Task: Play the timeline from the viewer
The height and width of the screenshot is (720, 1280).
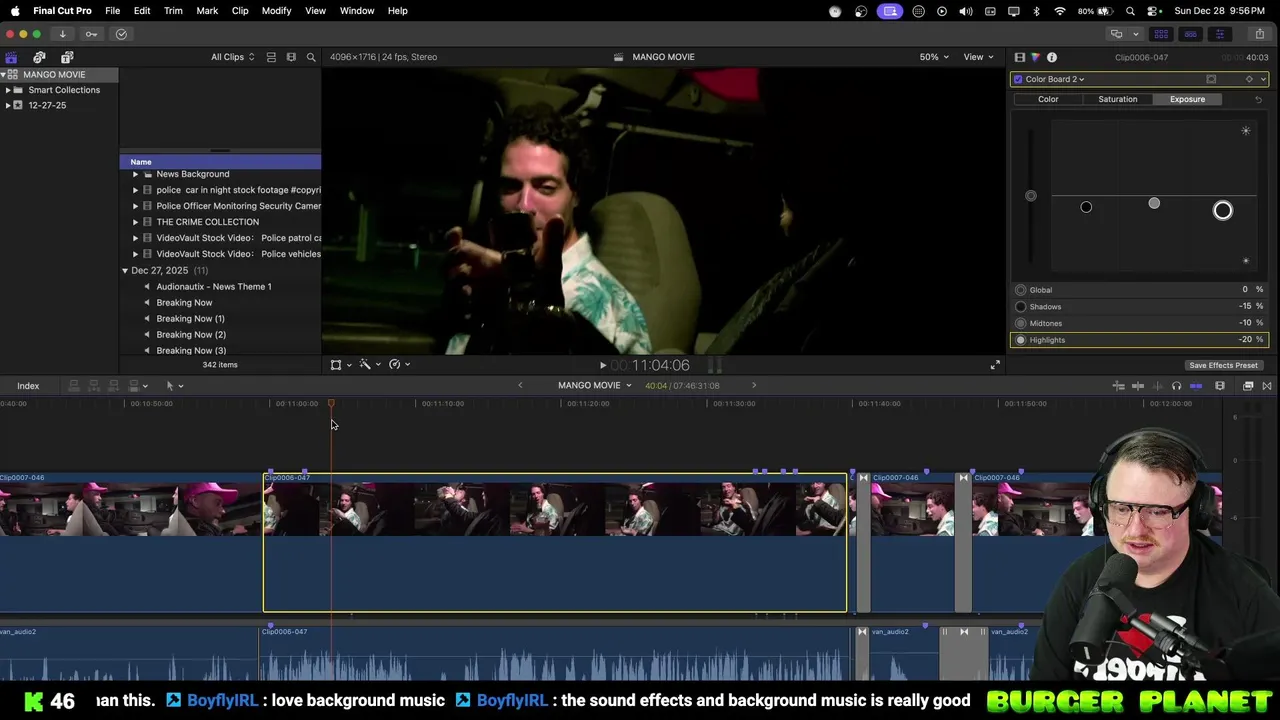Action: pyautogui.click(x=602, y=366)
